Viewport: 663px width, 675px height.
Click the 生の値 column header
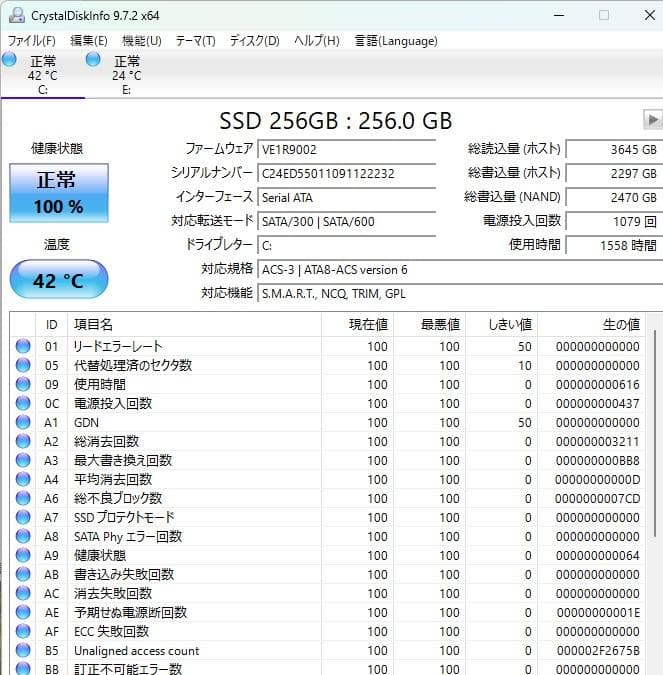pos(591,325)
